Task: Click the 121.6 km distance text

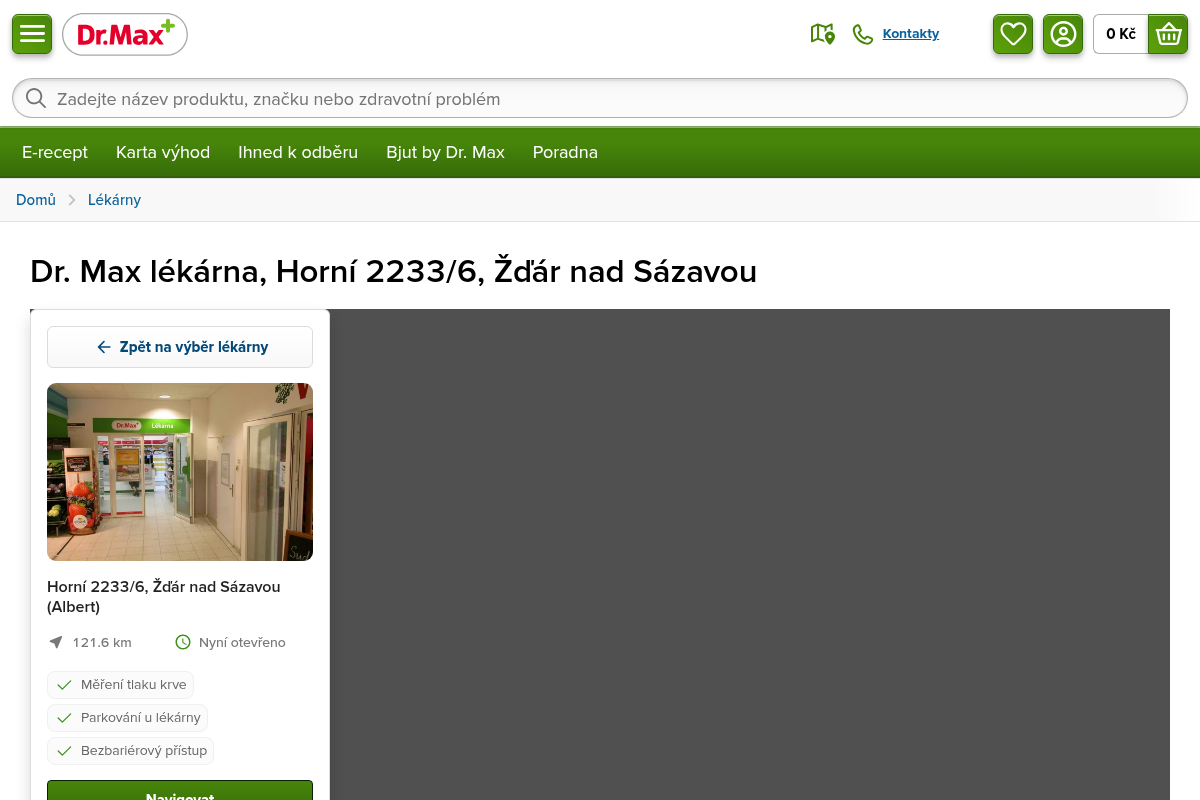Action: [x=102, y=642]
